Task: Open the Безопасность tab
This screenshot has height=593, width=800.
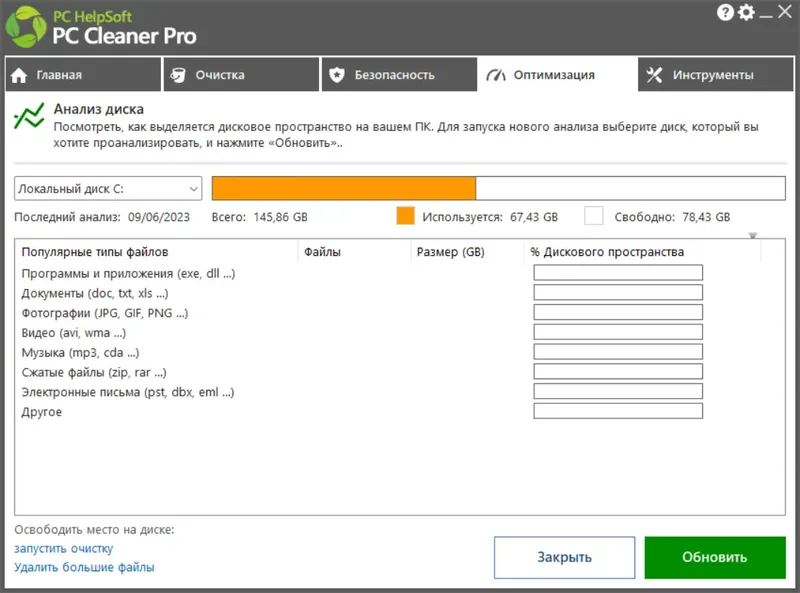Action: click(399, 75)
